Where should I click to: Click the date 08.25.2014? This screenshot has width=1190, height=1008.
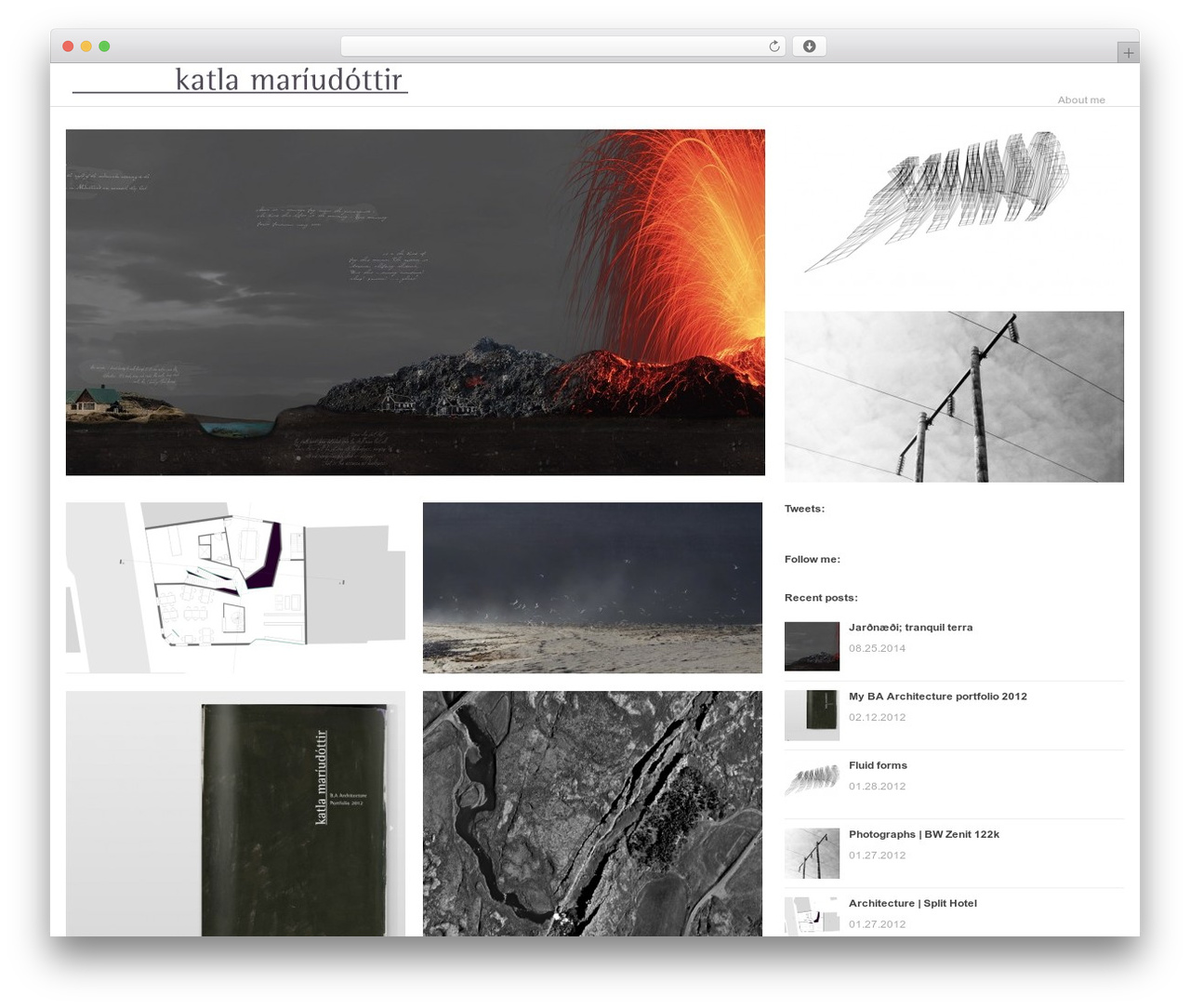(877, 648)
